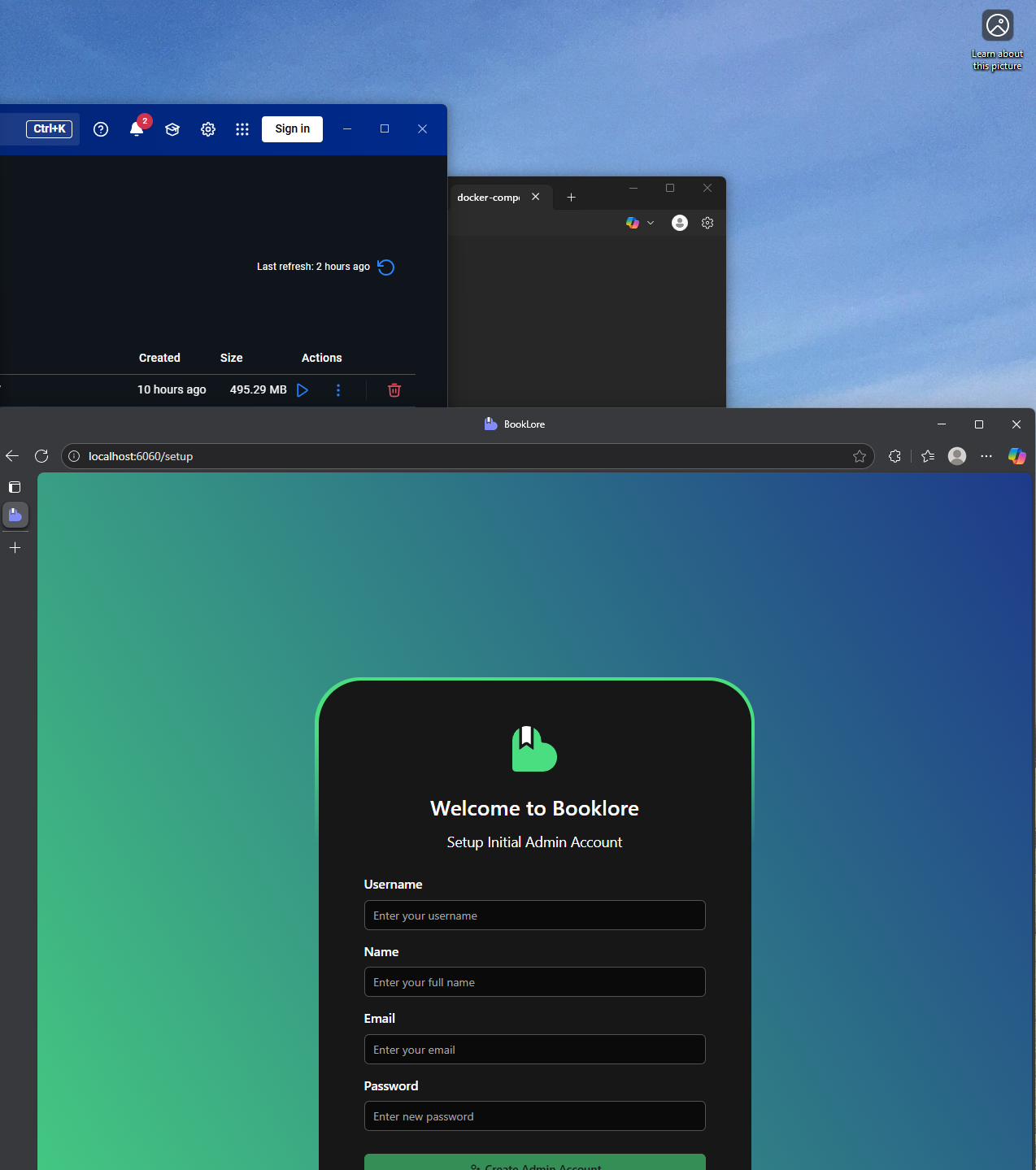This screenshot has height=1170, width=1036.
Task: Open Docker Desktop settings gear
Action: pyautogui.click(x=208, y=129)
